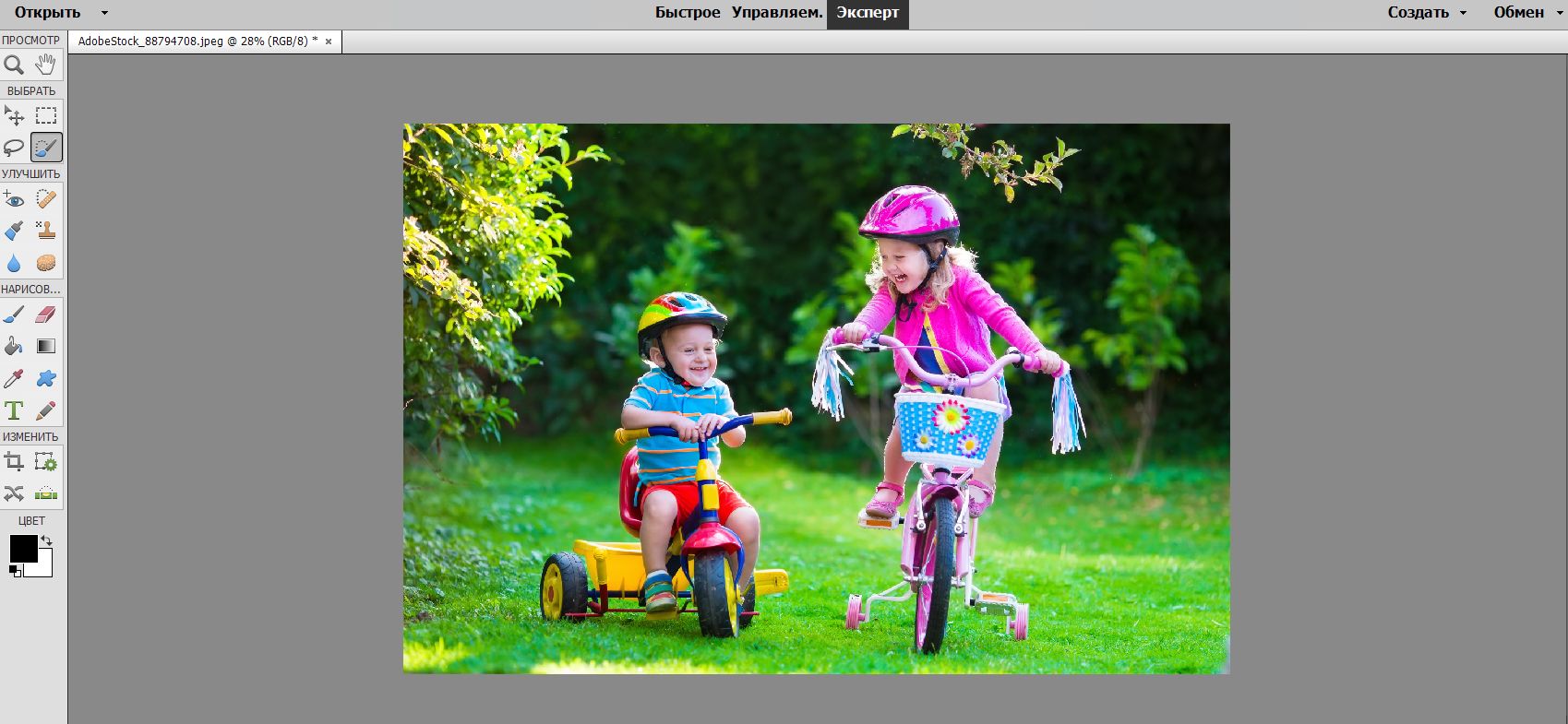
Task: Expand the Открыть dropdown arrow
Action: pyautogui.click(x=104, y=13)
